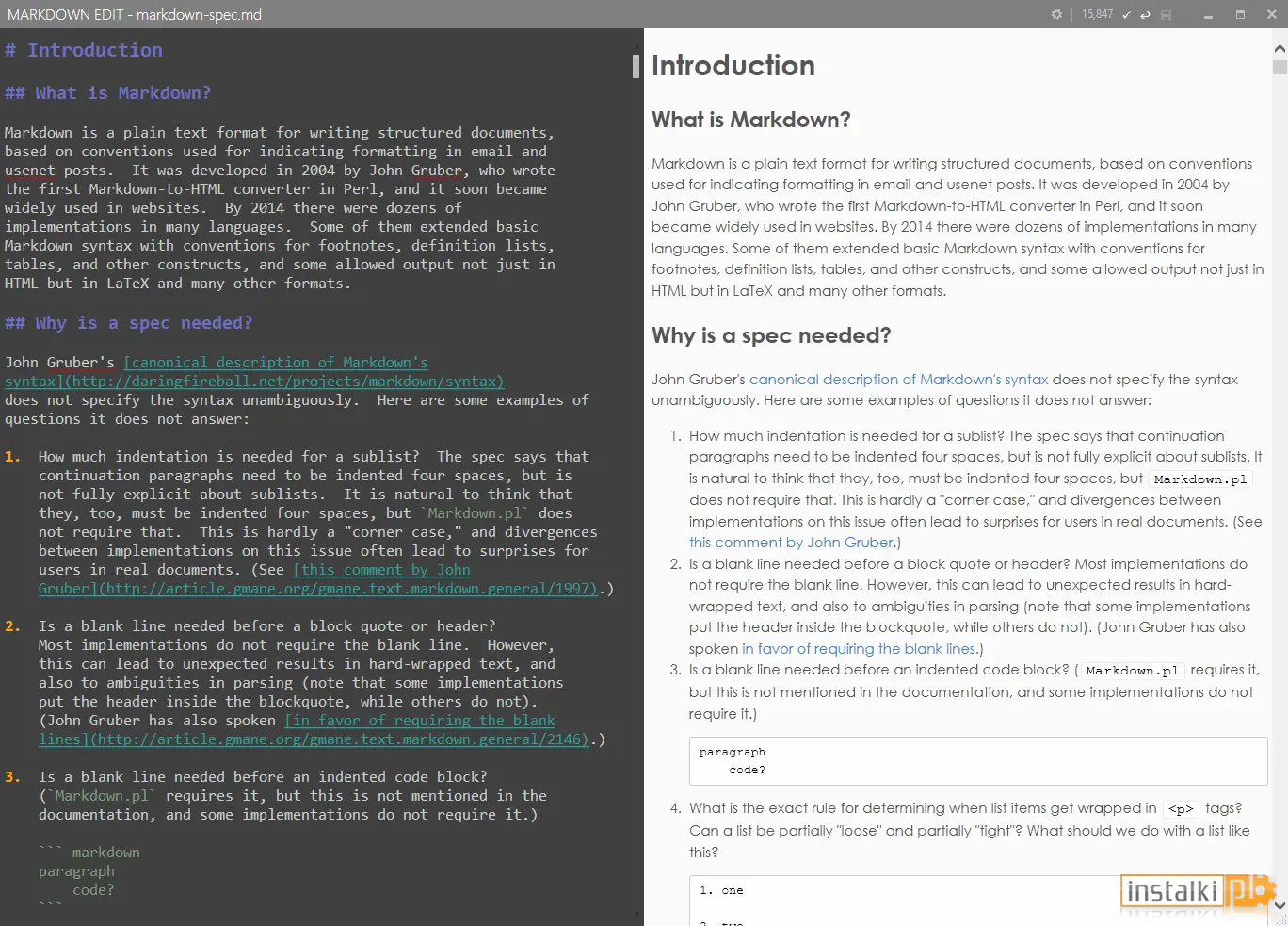Click the underlined 'Gruber' after 'John' in the editor's first paragraph
1288x926 pixels.
pos(437,171)
